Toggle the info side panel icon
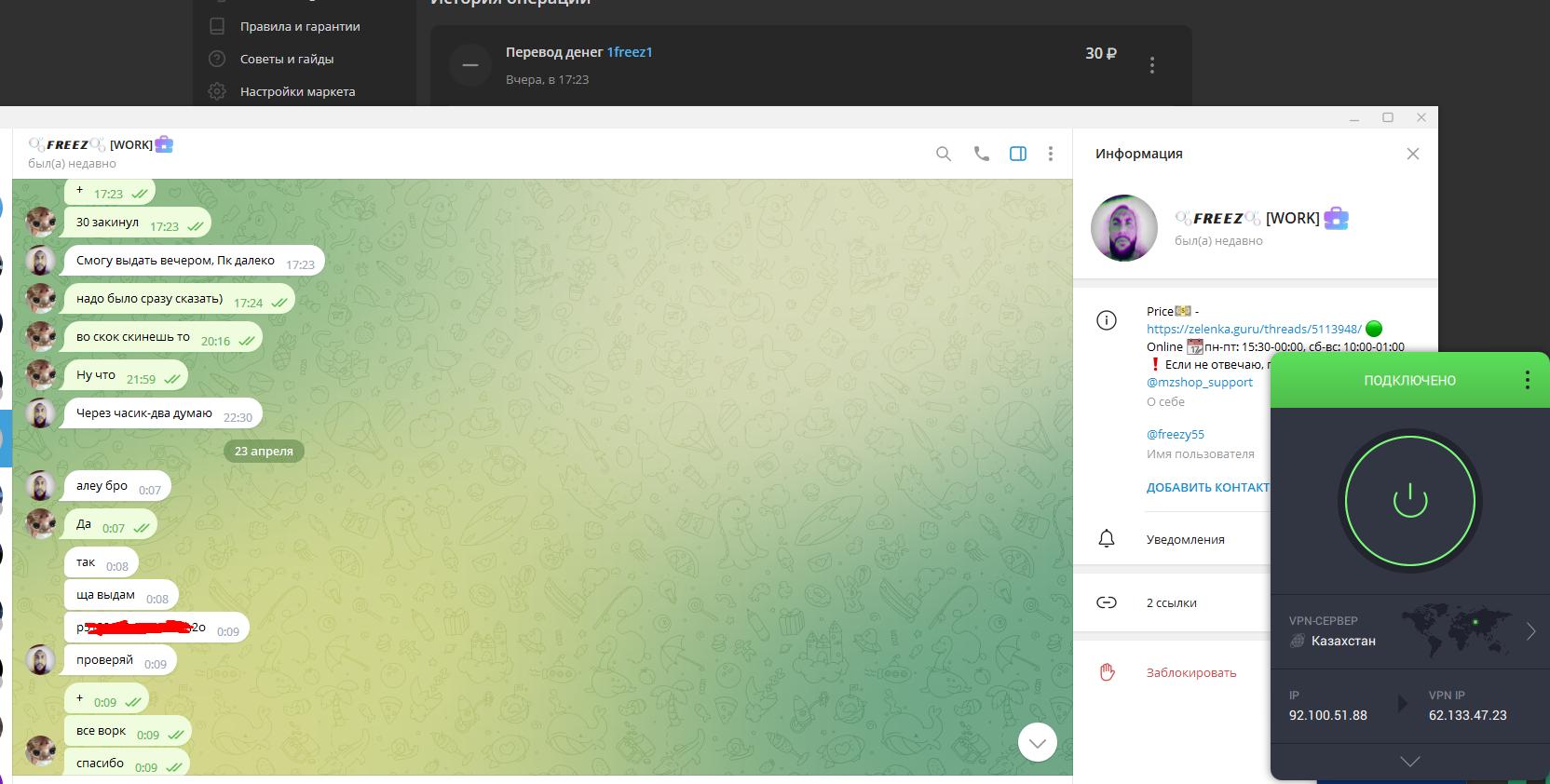Image resolution: width=1550 pixels, height=784 pixels. click(x=1018, y=154)
